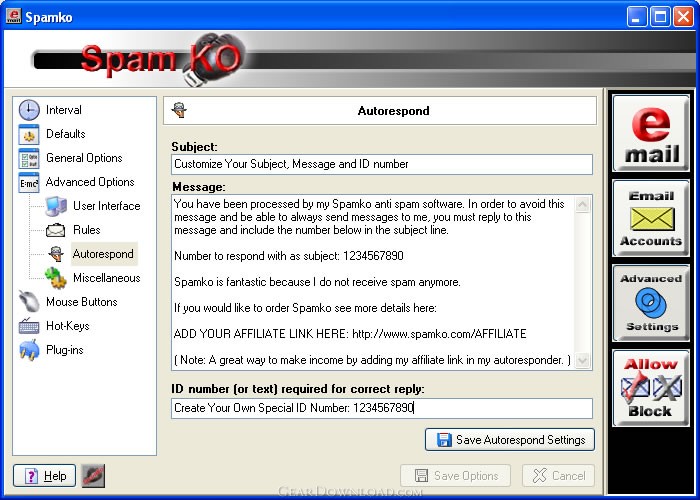Click the Hot-Keys keyboard icon
The image size is (700, 500).
pyautogui.click(x=29, y=326)
